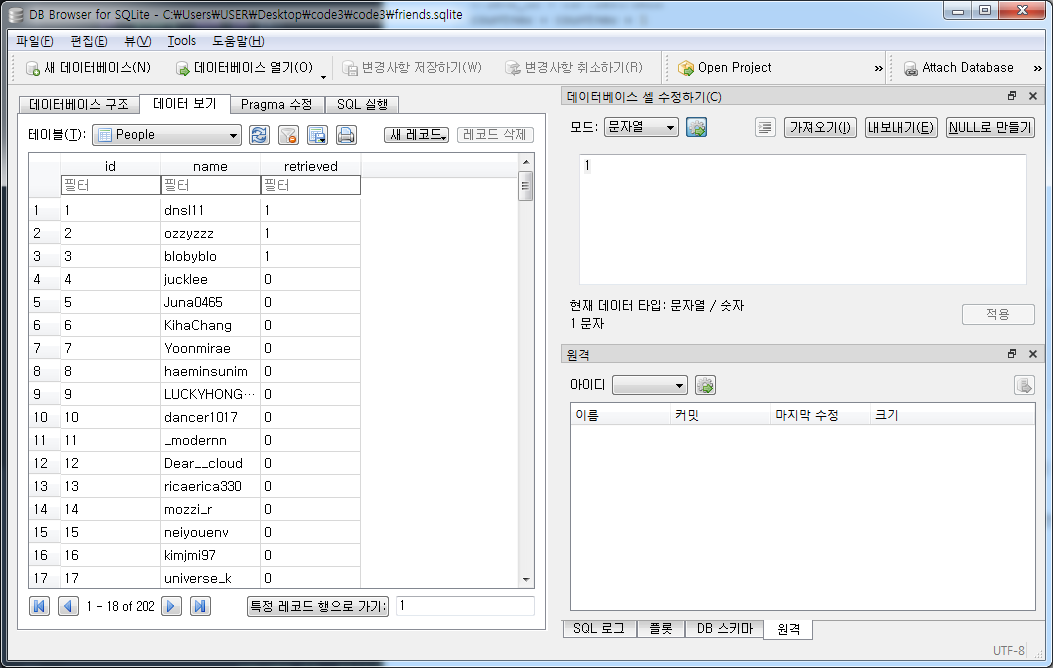Sort by the name column header
Image resolution: width=1053 pixels, height=668 pixels.
(210, 166)
